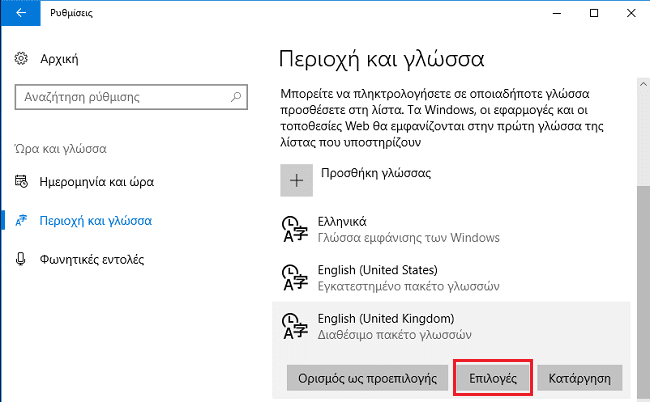
Task: Select the calendar-clock date and time icon
Action: (x=21, y=182)
